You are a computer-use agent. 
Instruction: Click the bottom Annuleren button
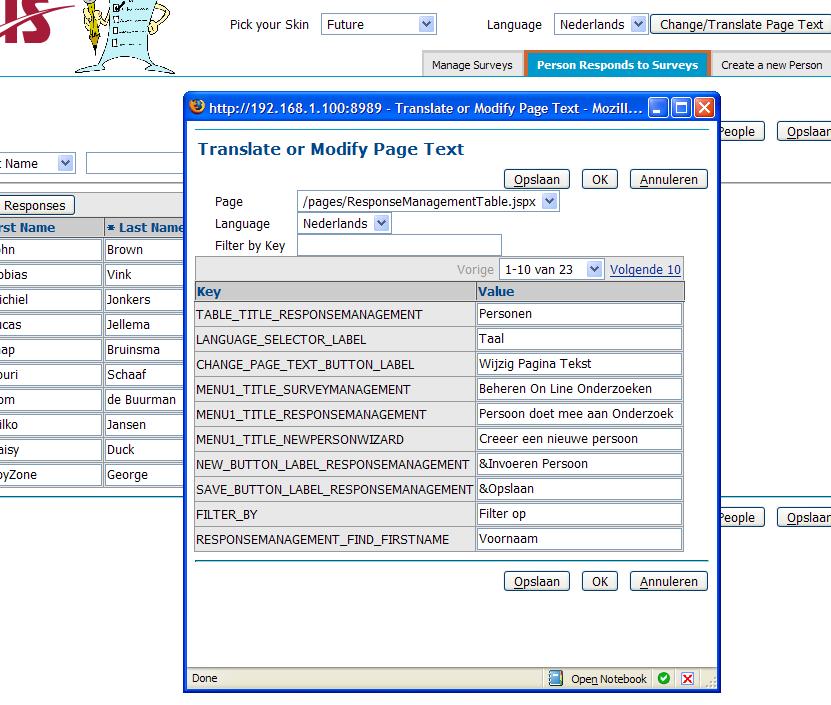pos(669,581)
